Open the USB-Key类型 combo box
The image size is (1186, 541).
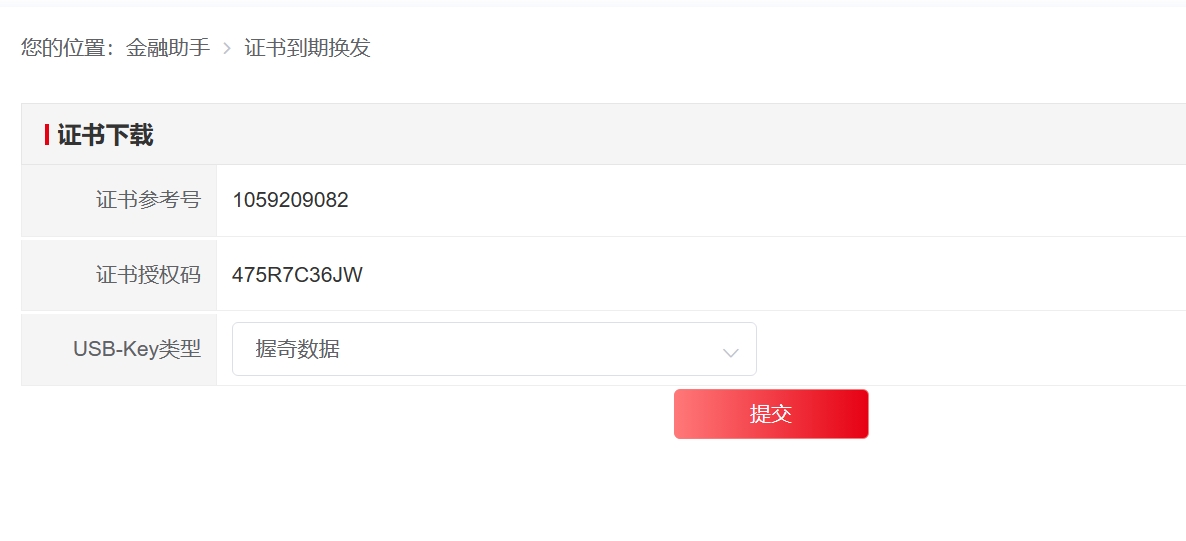tap(494, 349)
